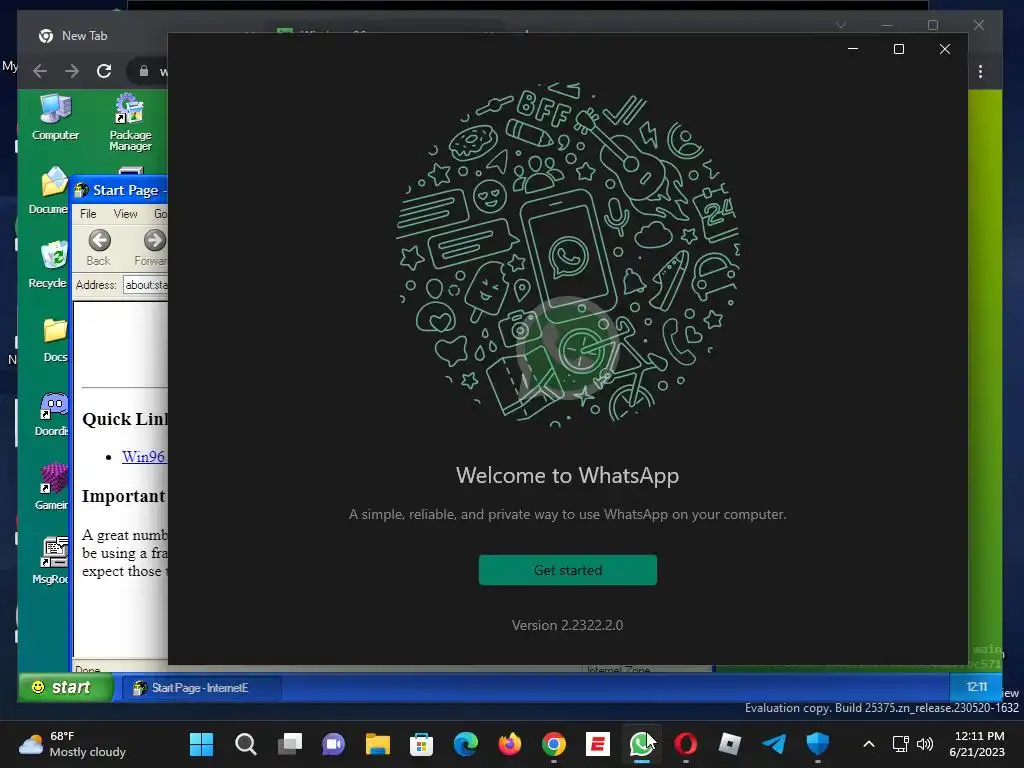1024x768 pixels.
Task: Open the Windows Start menu
Action: [201, 744]
